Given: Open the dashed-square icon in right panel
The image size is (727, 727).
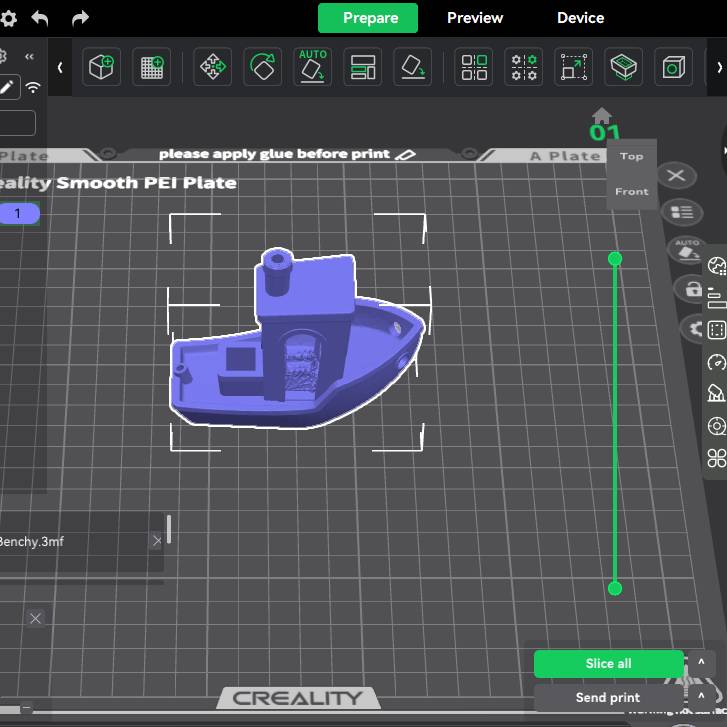Looking at the screenshot, I should coord(716,330).
